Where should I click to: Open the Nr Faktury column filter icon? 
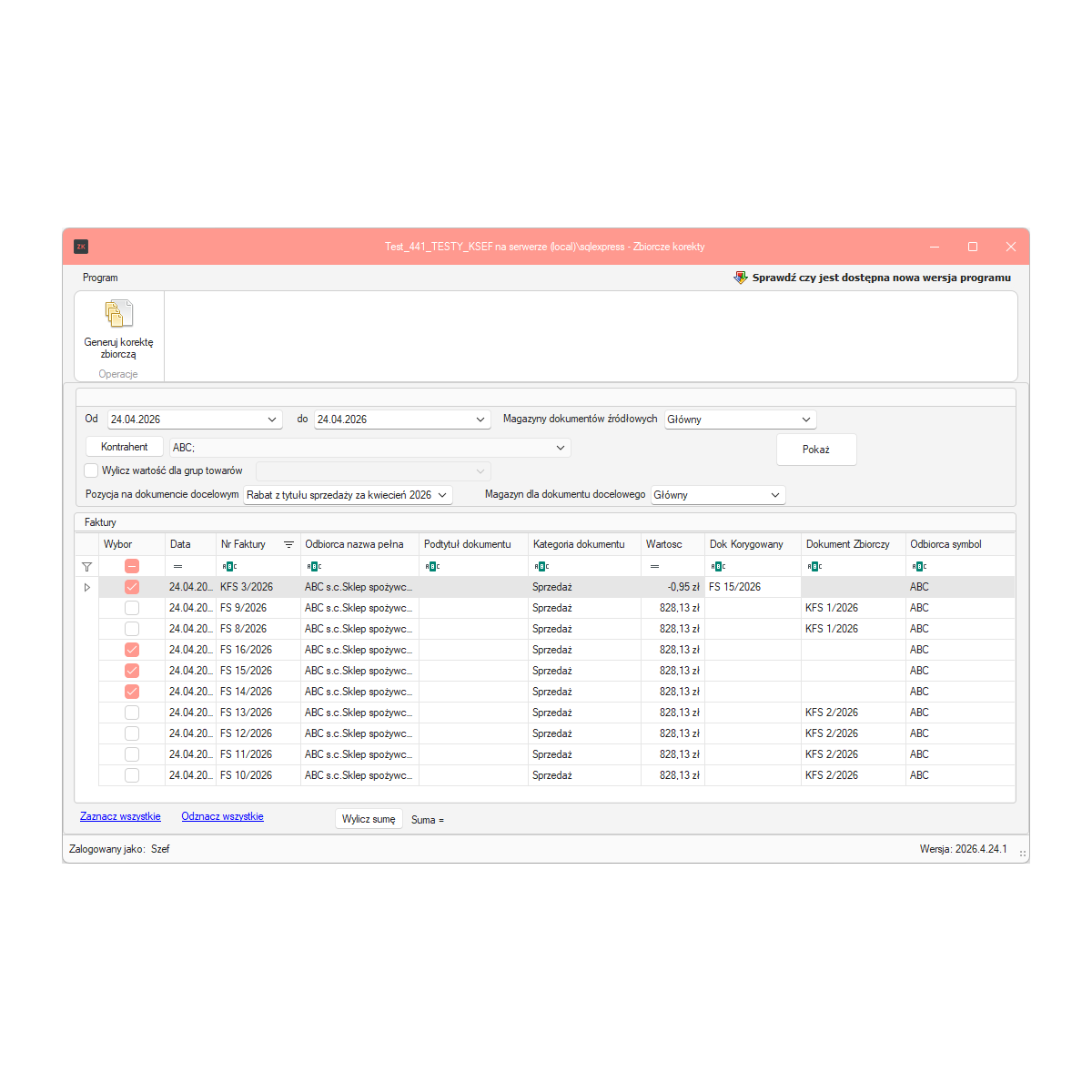(x=288, y=544)
